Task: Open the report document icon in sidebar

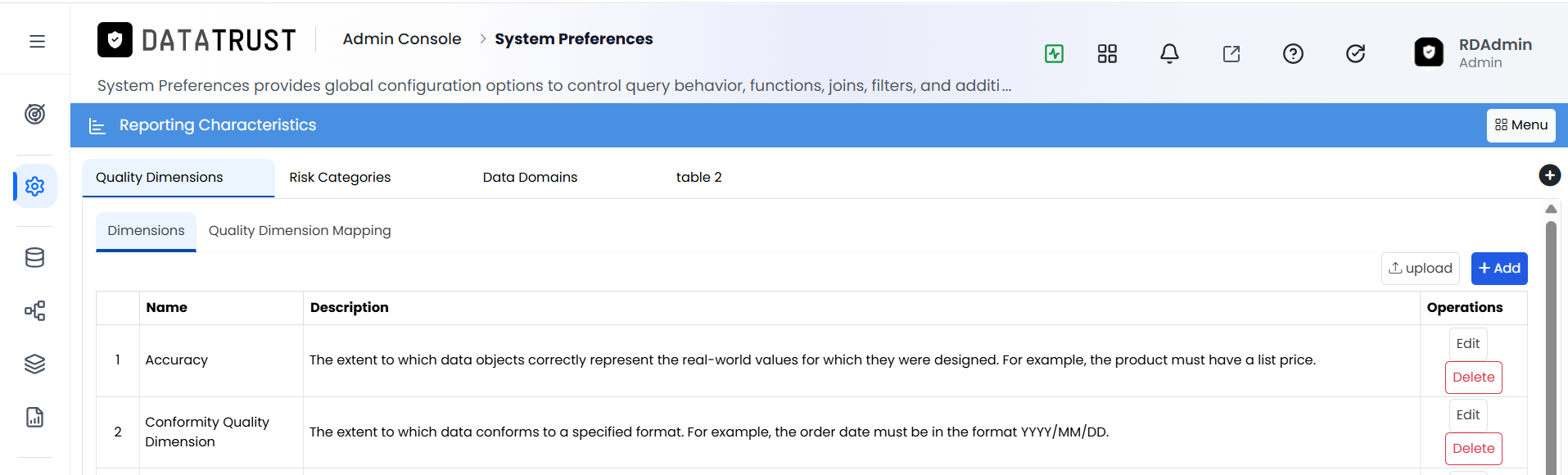Action: point(34,418)
